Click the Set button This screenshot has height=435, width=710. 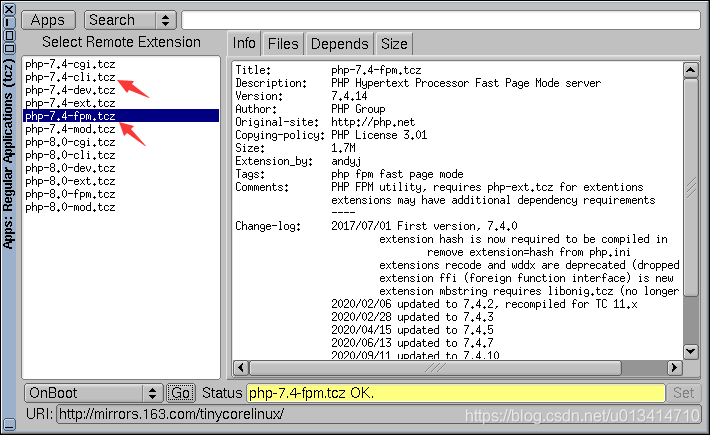click(683, 393)
